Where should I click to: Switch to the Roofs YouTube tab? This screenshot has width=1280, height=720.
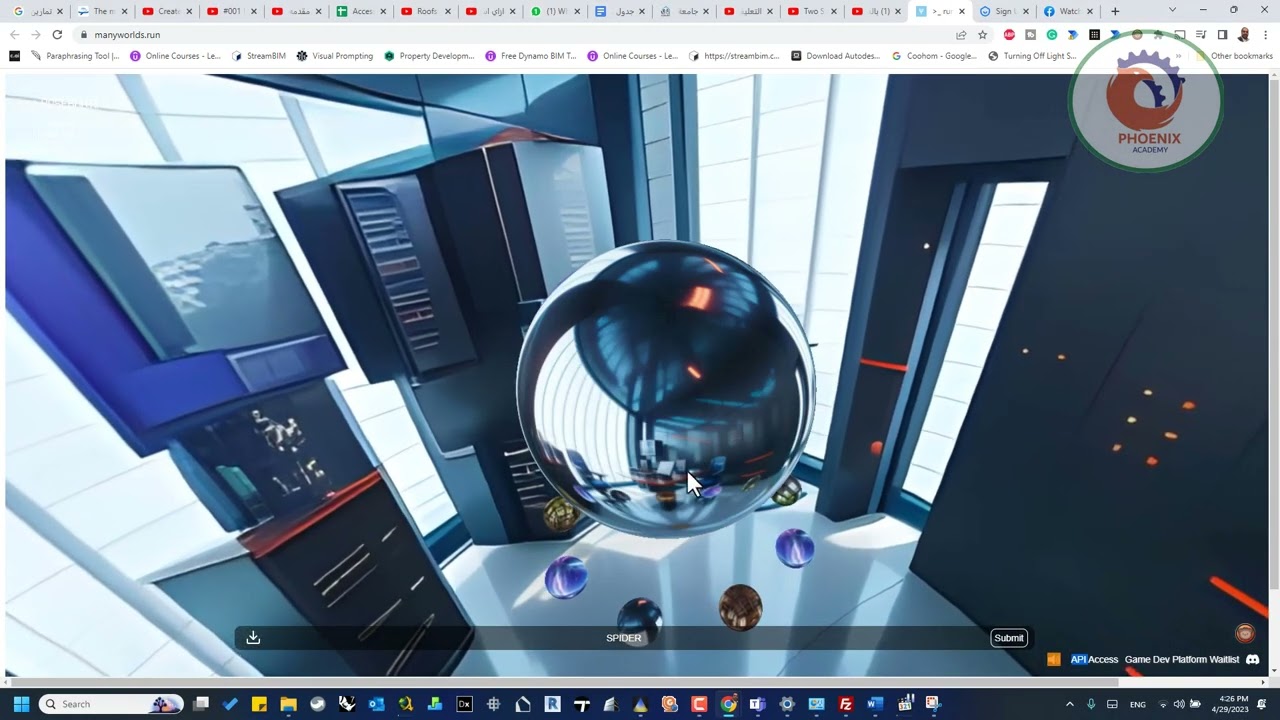tap(425, 11)
